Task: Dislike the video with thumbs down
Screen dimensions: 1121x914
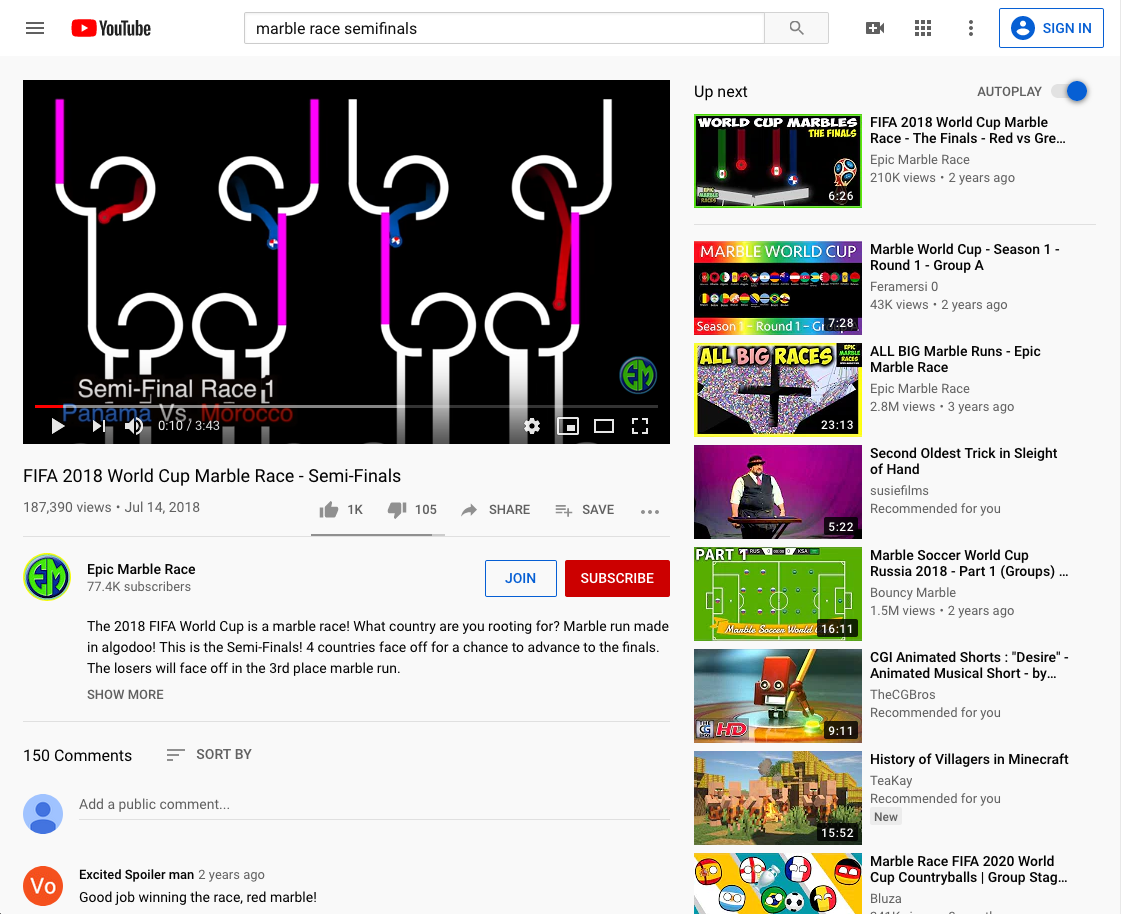Action: (x=412, y=510)
